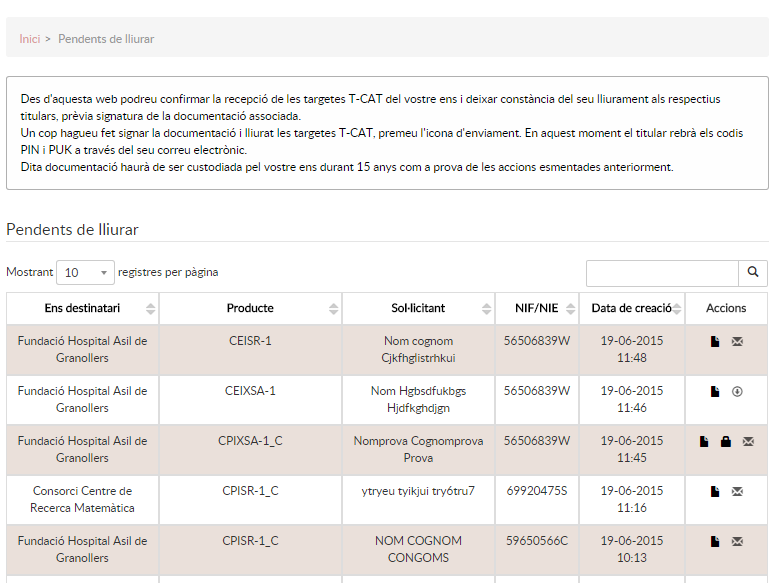Click the Inici breadcrumb link
The image size is (778, 583).
(x=30, y=39)
